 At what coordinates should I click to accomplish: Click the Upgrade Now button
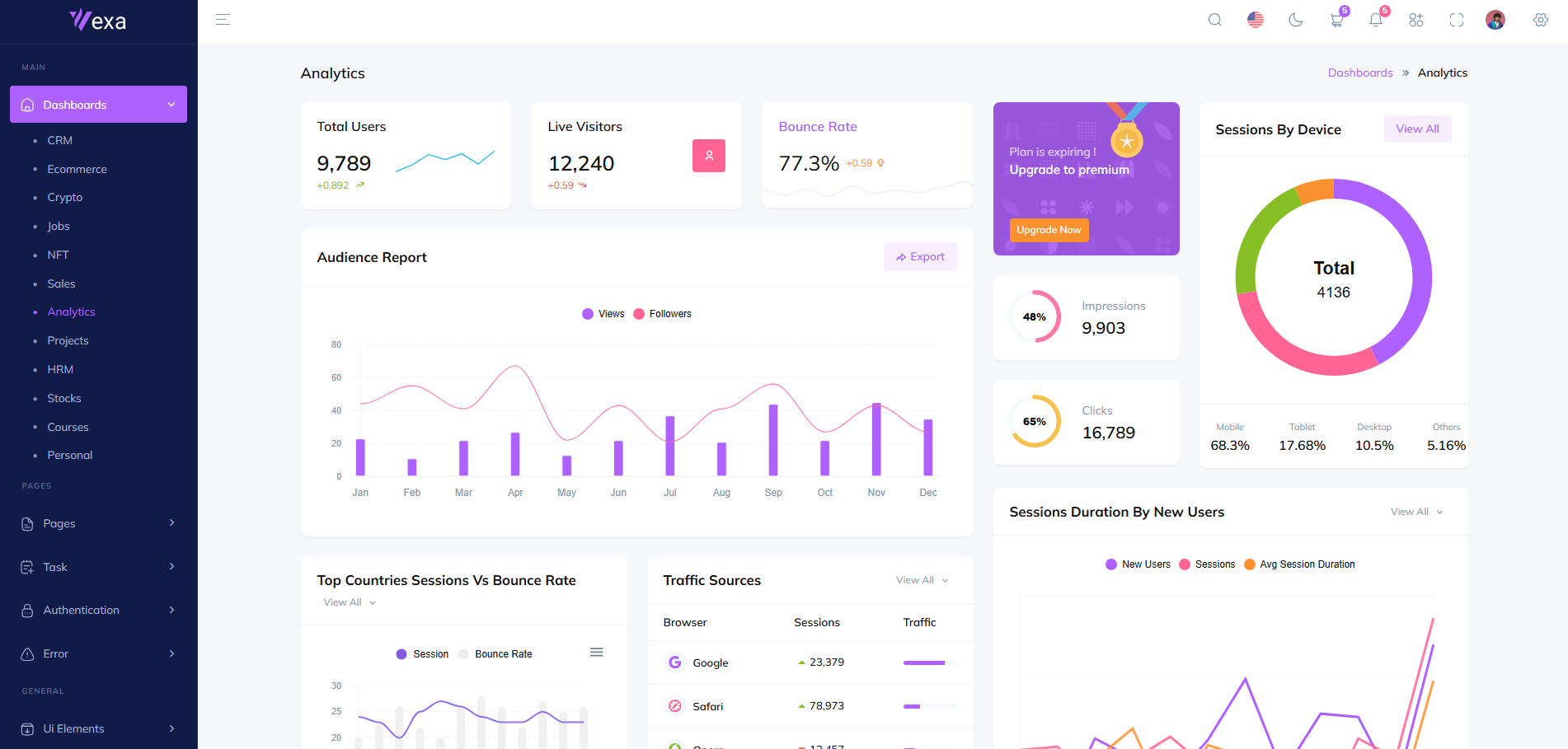(1049, 230)
